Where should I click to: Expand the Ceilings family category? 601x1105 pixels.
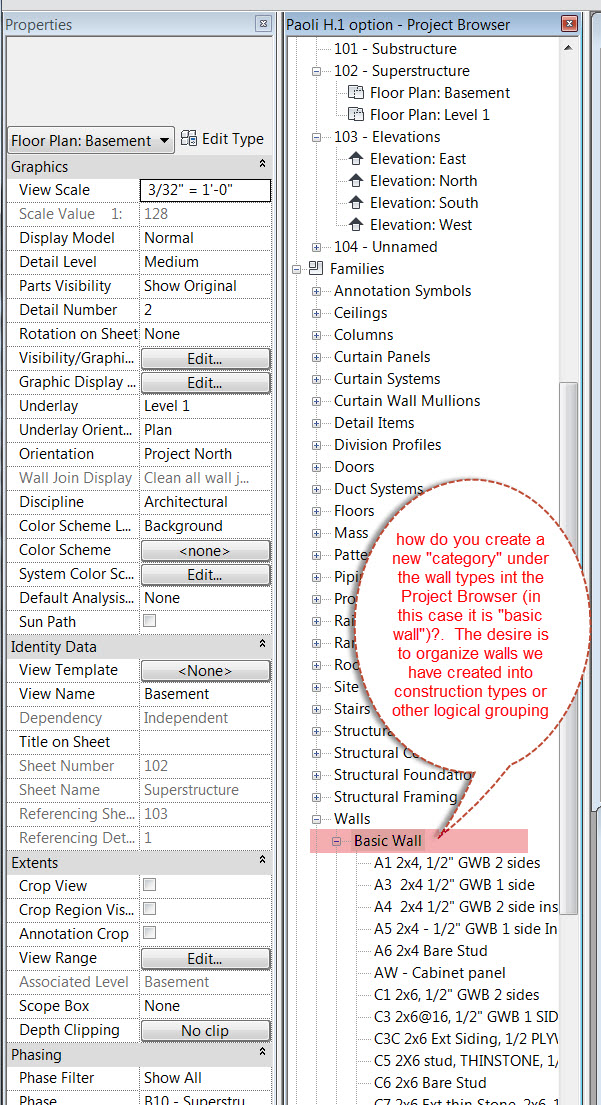316,313
